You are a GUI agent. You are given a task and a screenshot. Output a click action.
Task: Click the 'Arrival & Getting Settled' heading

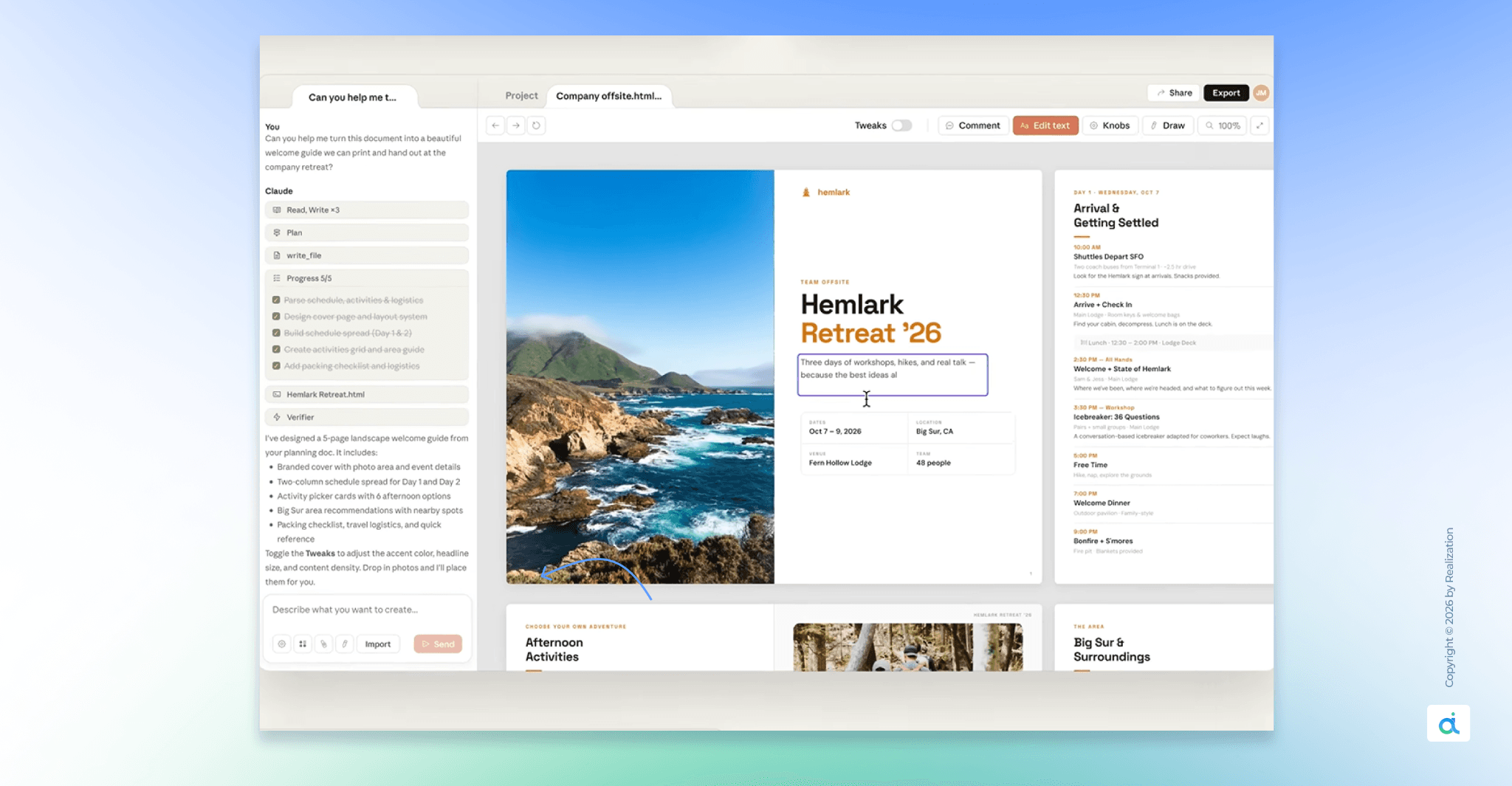[1116, 216]
